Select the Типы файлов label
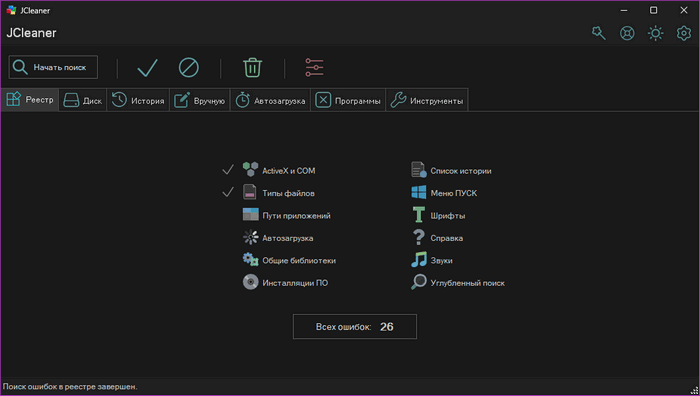The height and width of the screenshot is (396, 700). (x=288, y=193)
